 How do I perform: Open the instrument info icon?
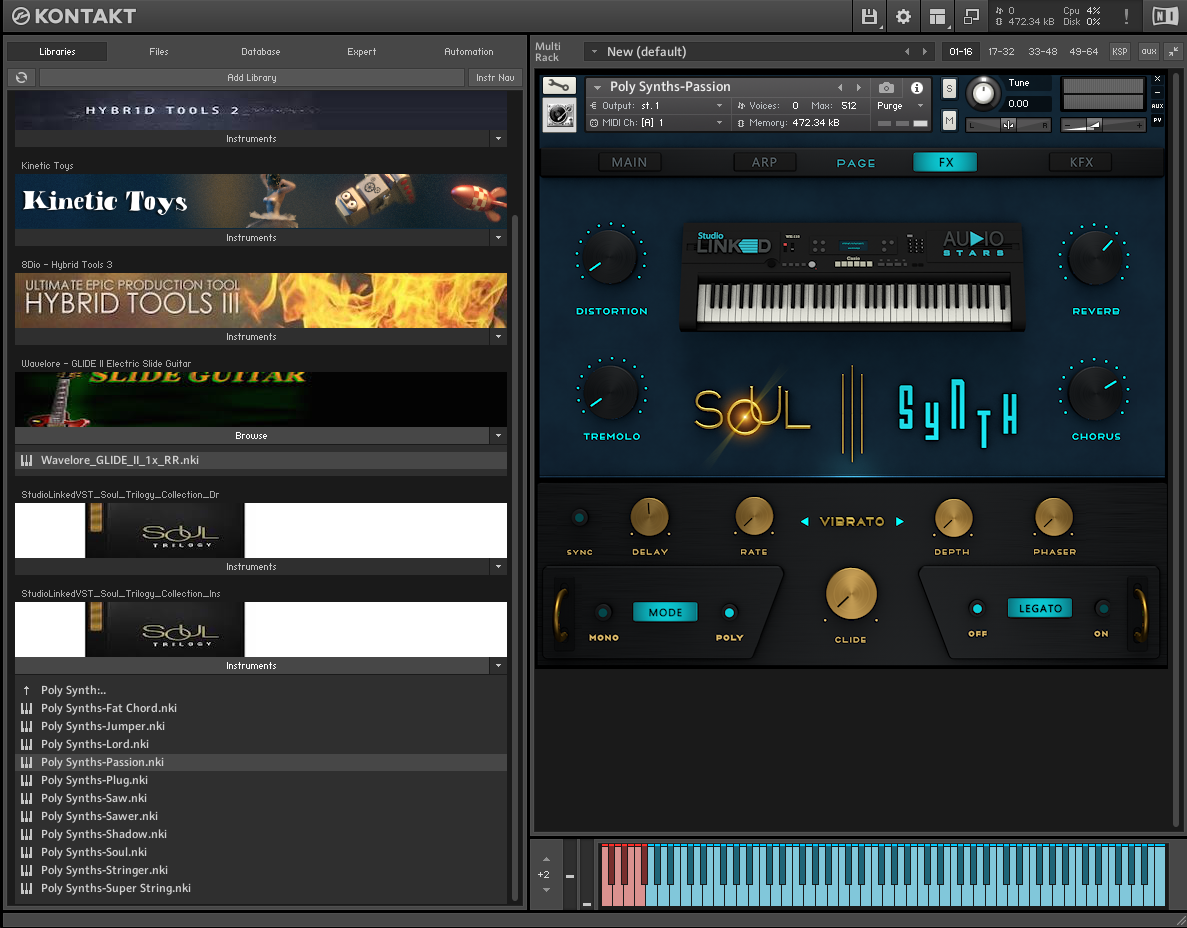pyautogui.click(x=917, y=87)
